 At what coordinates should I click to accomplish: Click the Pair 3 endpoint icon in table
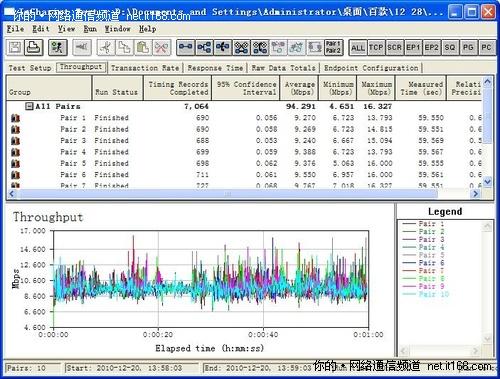[x=15, y=141]
